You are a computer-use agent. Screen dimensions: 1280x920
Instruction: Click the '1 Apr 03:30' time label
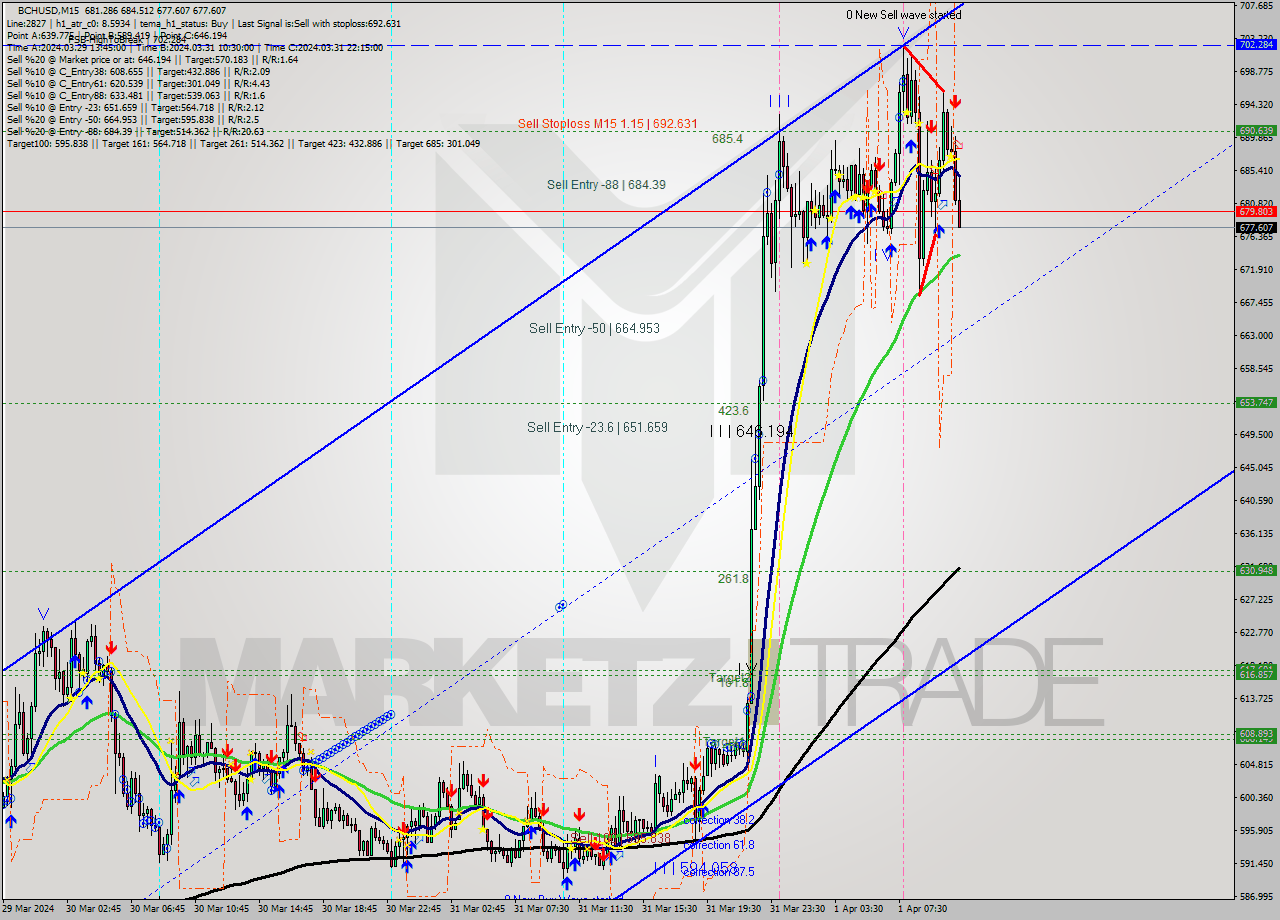tap(858, 909)
